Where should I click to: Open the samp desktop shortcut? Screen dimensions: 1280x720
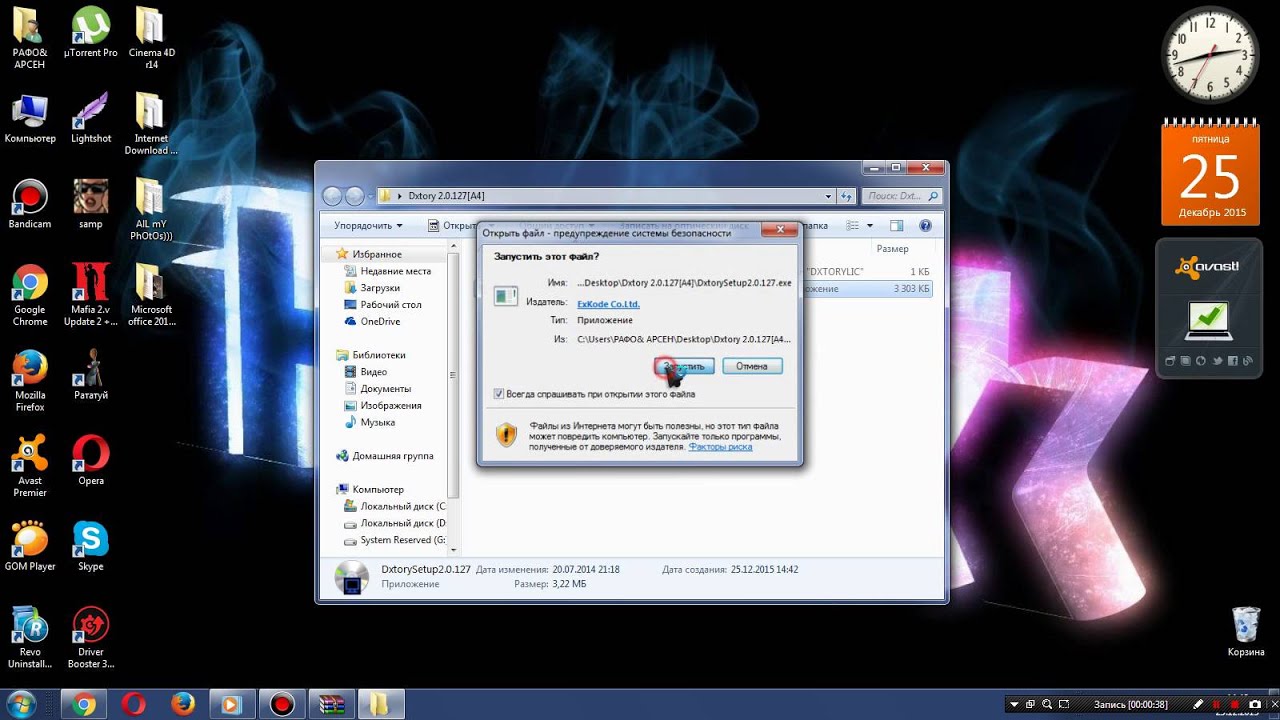(91, 205)
